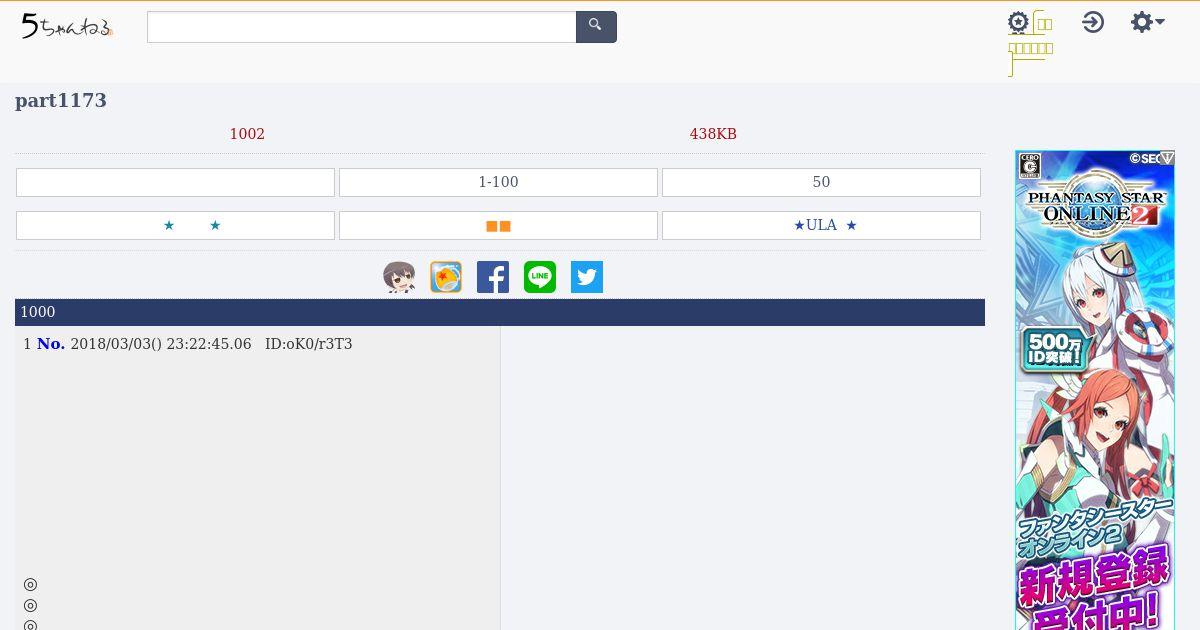Image resolution: width=1200 pixels, height=630 pixels.
Task: Click the 438KB thread size text
Action: pyautogui.click(x=713, y=134)
